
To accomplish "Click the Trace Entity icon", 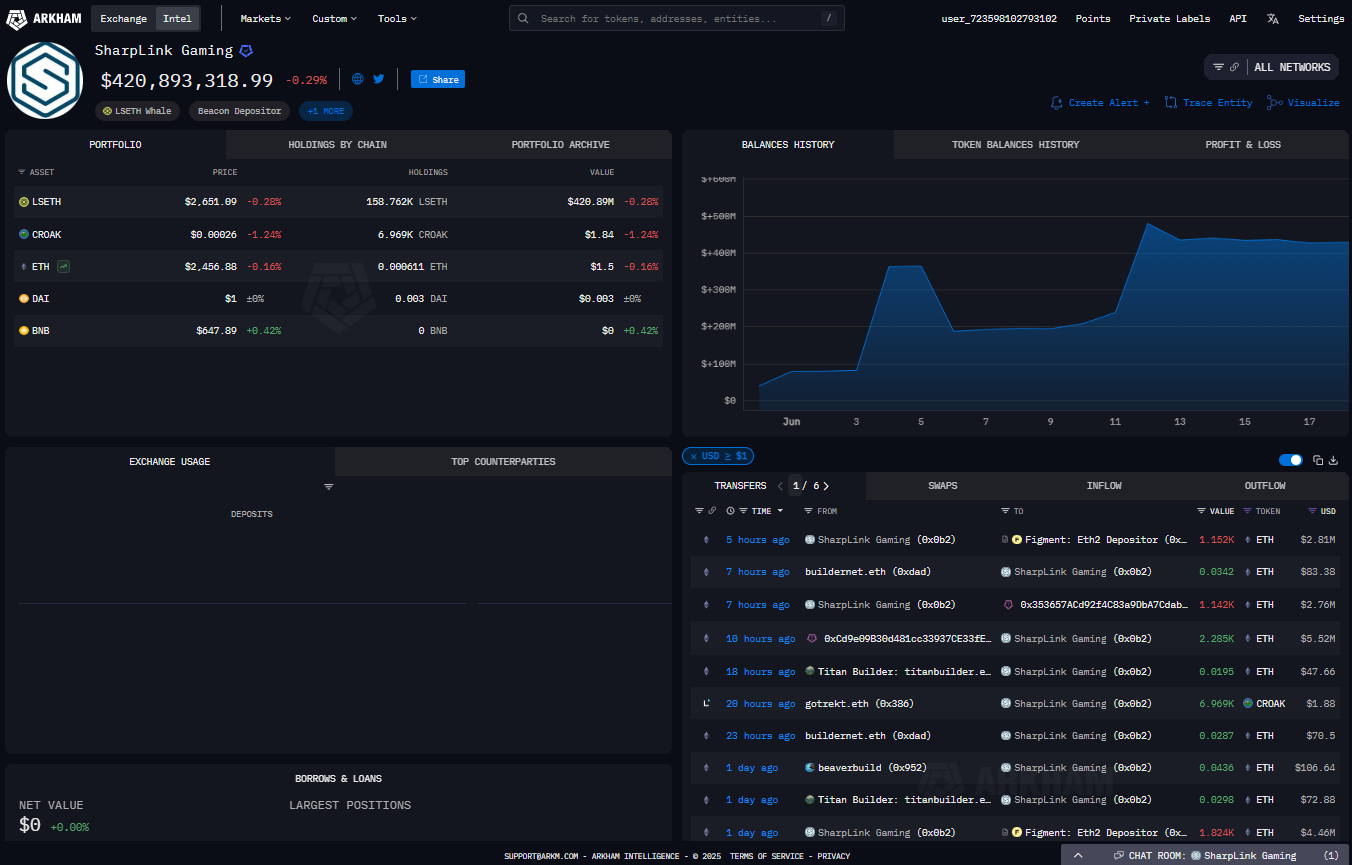I will (x=1171, y=102).
